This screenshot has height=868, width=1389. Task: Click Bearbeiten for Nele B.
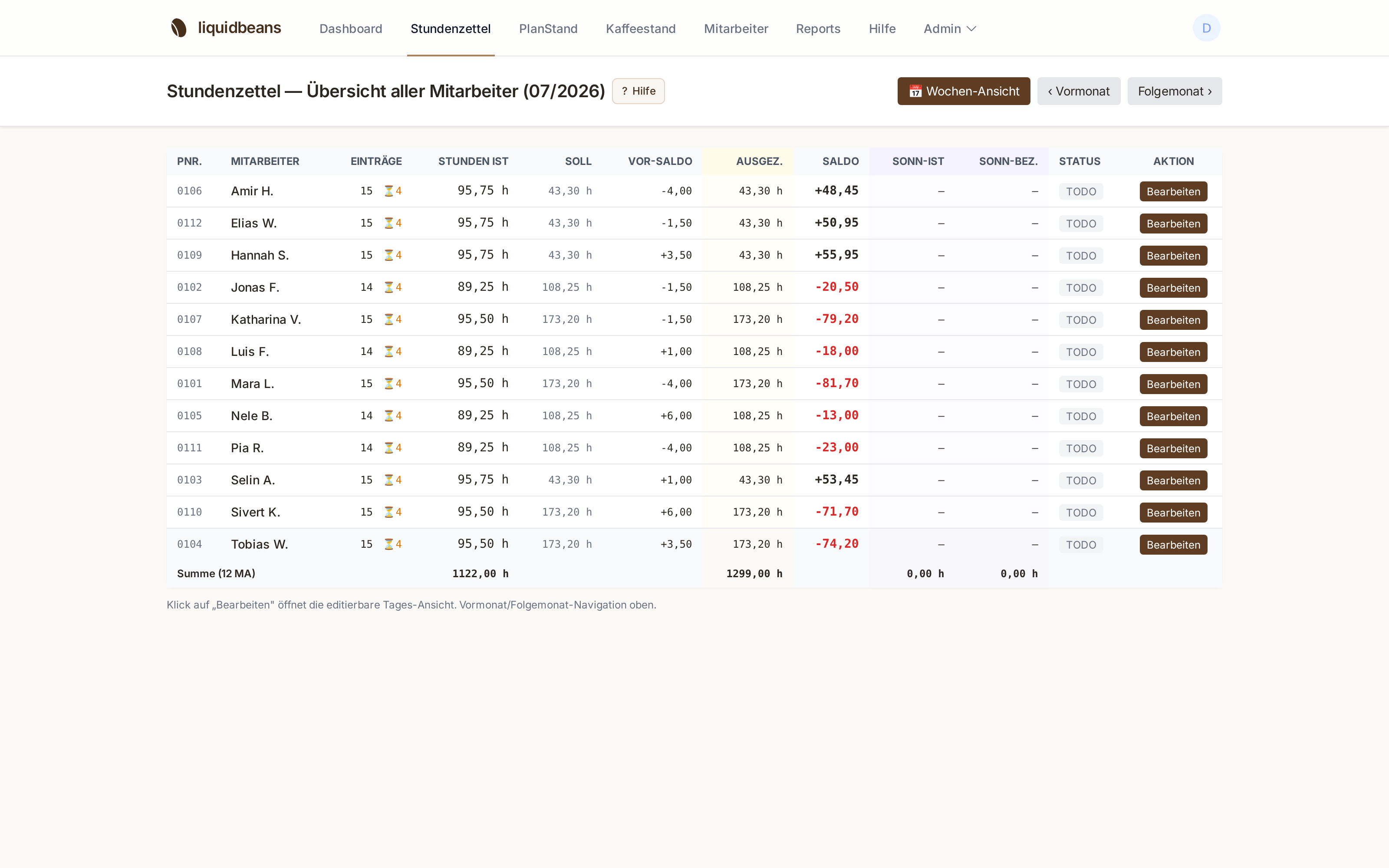[1173, 417]
